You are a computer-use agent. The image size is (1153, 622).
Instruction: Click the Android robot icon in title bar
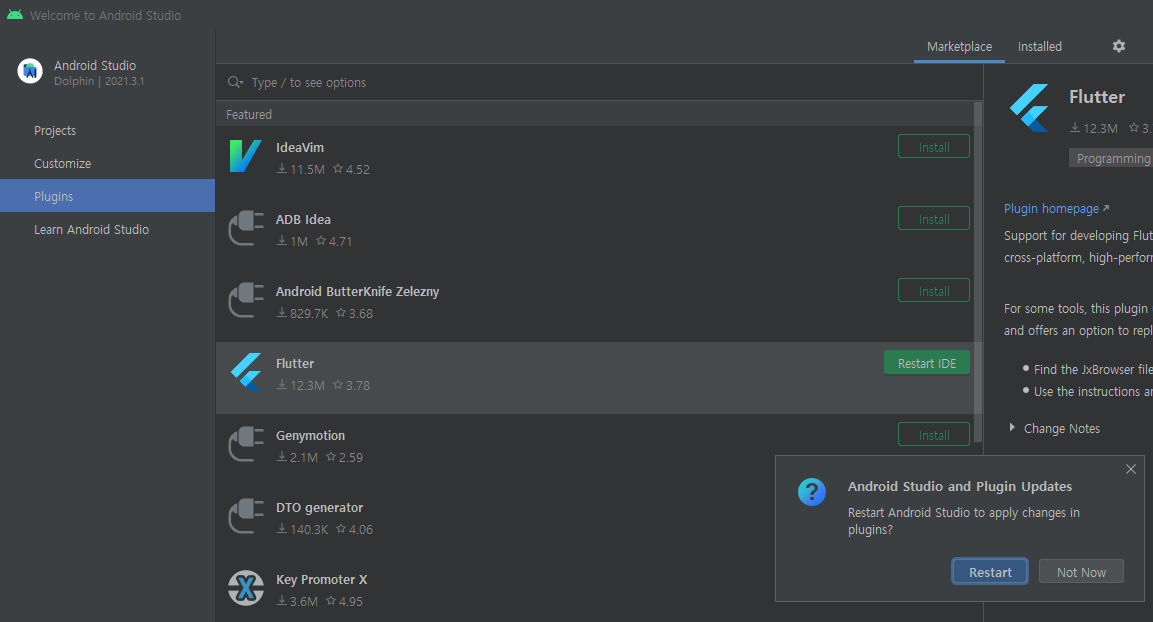15,15
